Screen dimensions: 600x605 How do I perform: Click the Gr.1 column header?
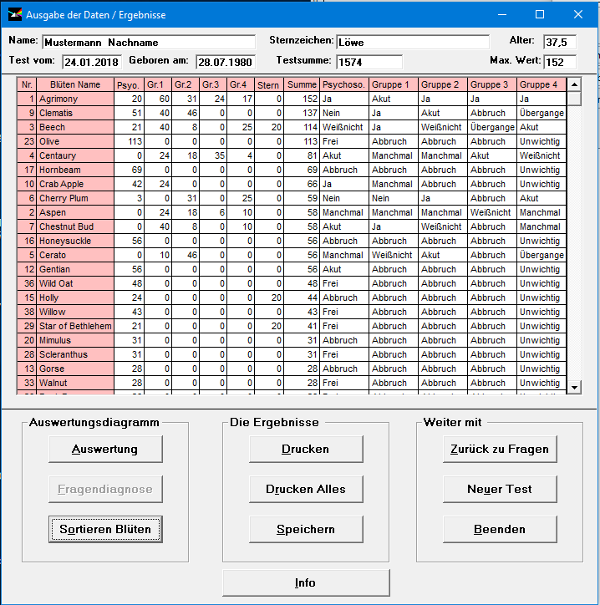158,85
